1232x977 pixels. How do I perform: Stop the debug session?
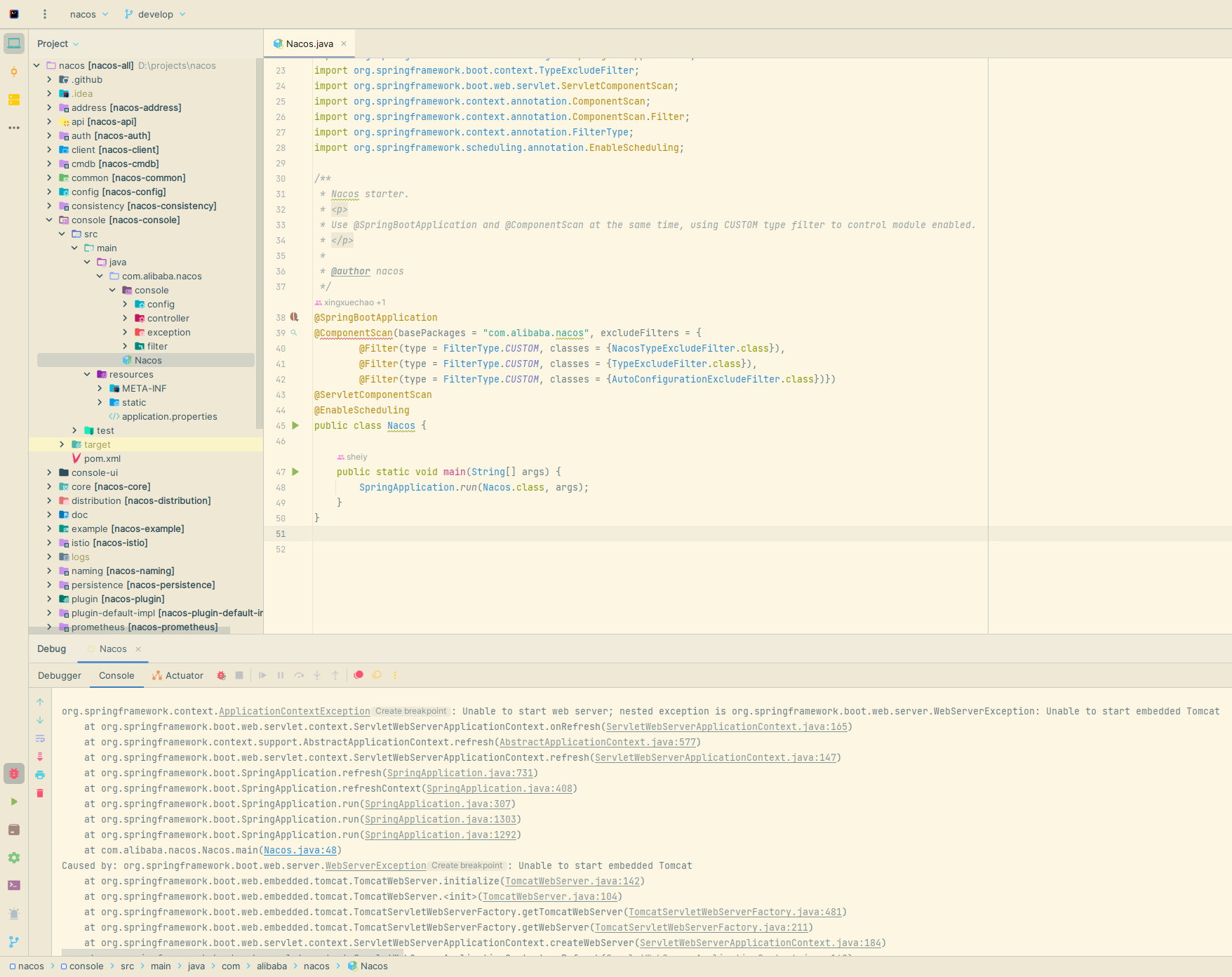239,675
